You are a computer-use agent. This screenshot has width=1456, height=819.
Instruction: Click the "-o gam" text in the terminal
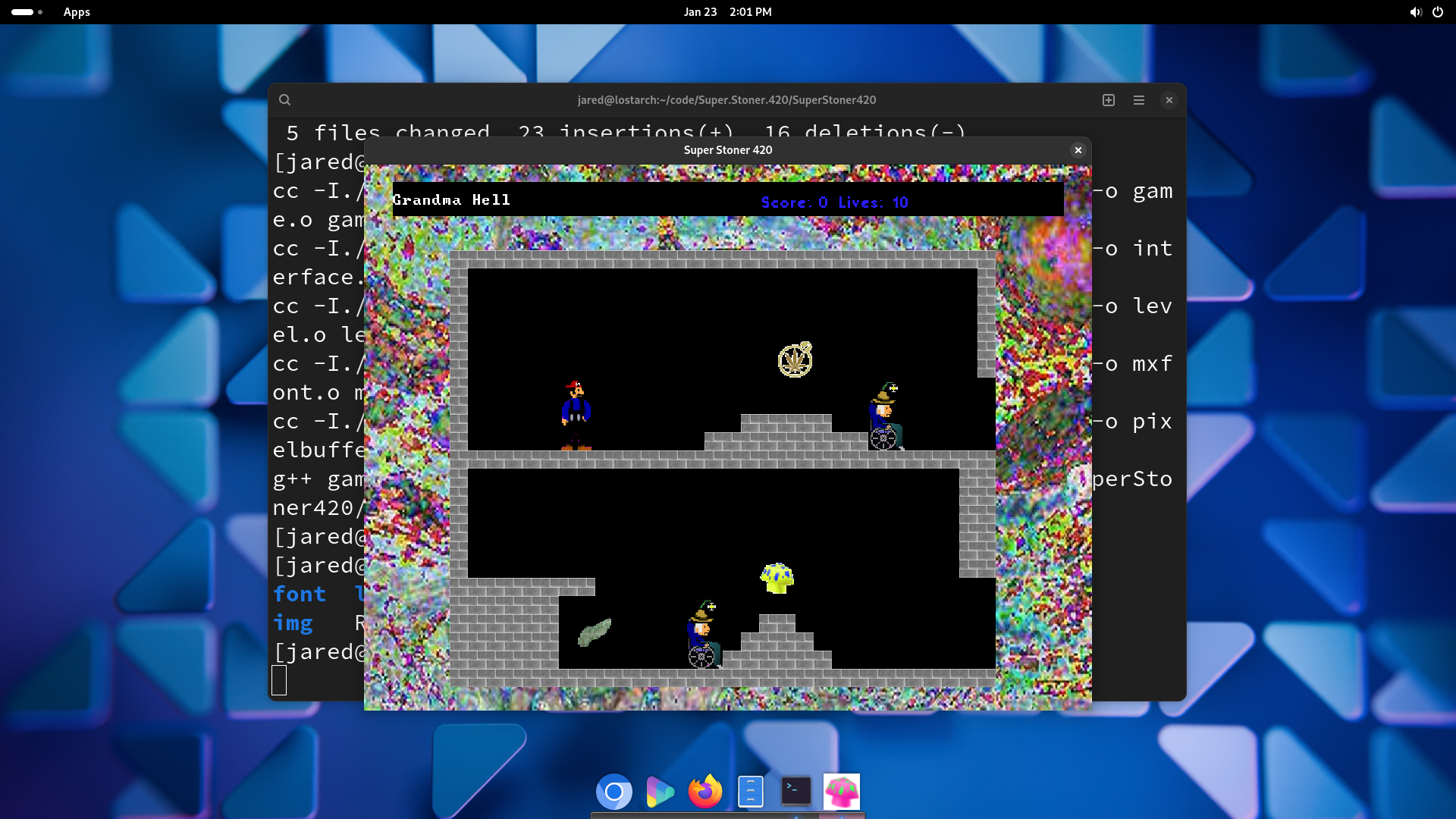(x=1132, y=191)
